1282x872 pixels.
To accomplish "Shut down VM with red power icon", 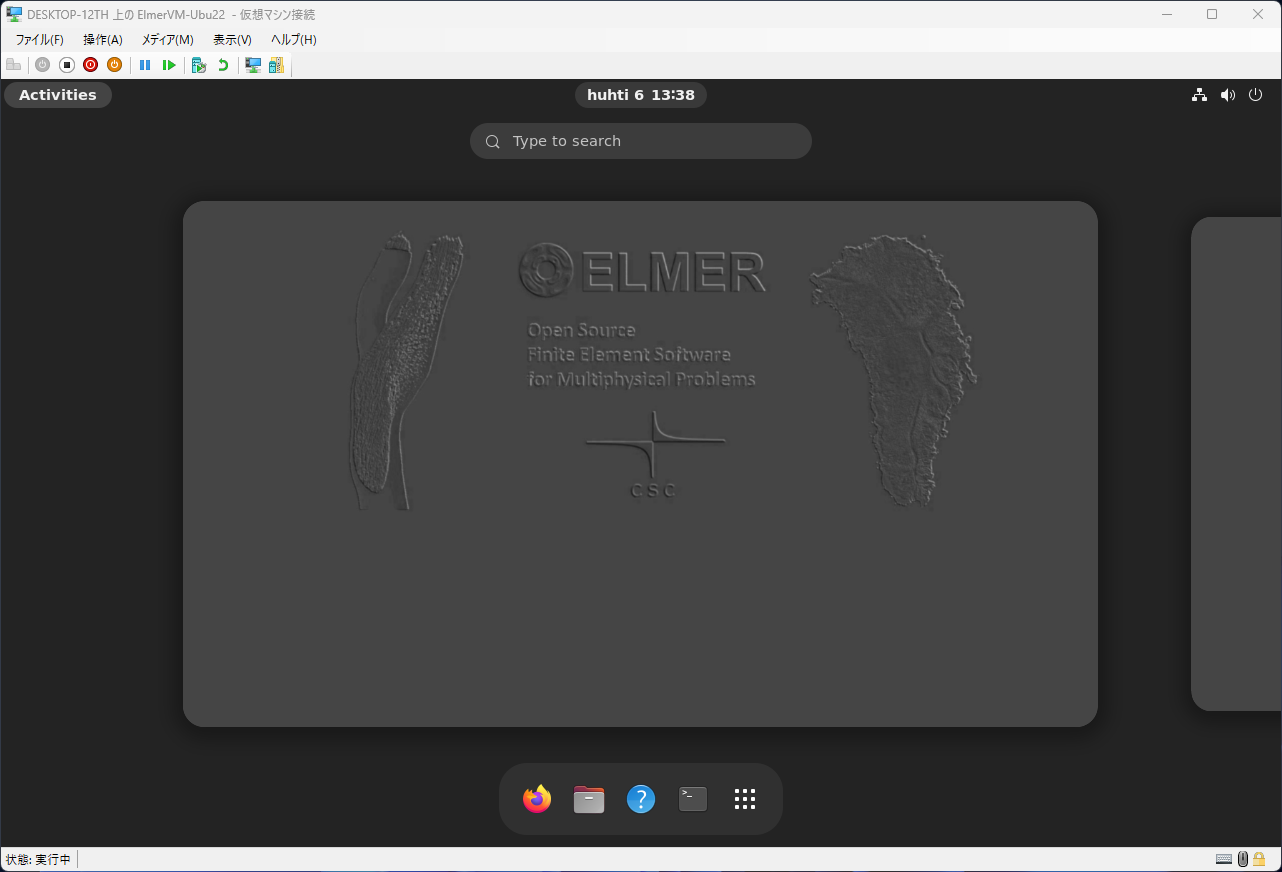I will pyautogui.click(x=90, y=65).
